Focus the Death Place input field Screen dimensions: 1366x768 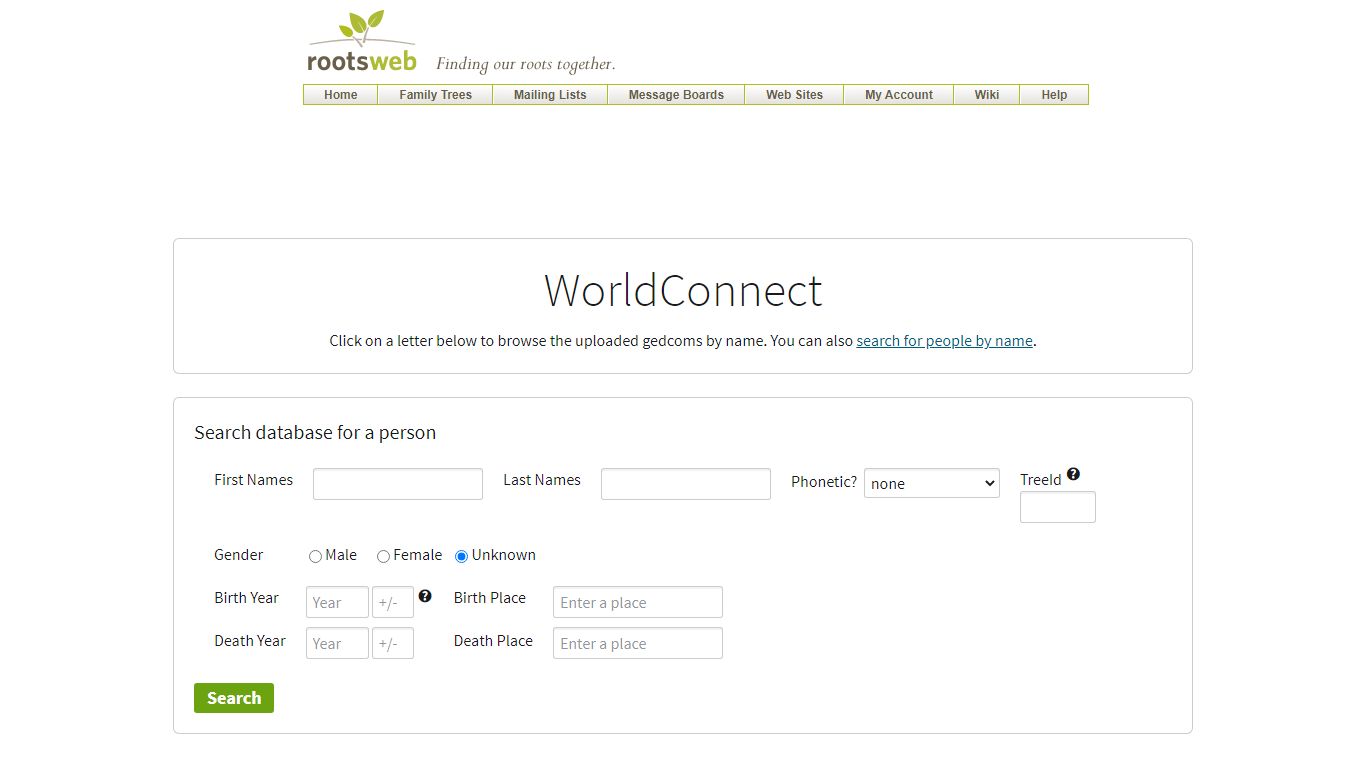(x=638, y=643)
